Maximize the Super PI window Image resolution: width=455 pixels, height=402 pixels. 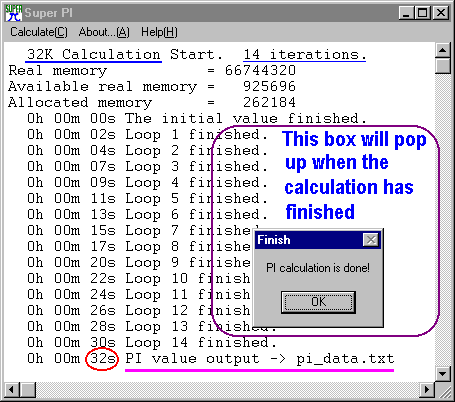click(423, 13)
